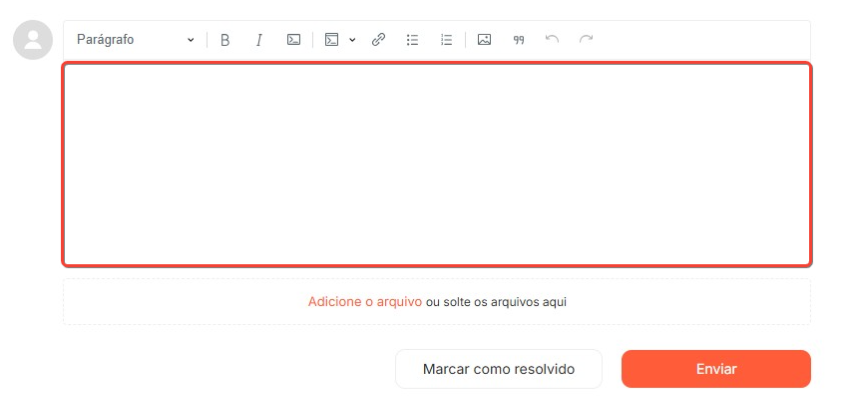
Task: Apply italic formatting with the I icon
Action: click(259, 40)
